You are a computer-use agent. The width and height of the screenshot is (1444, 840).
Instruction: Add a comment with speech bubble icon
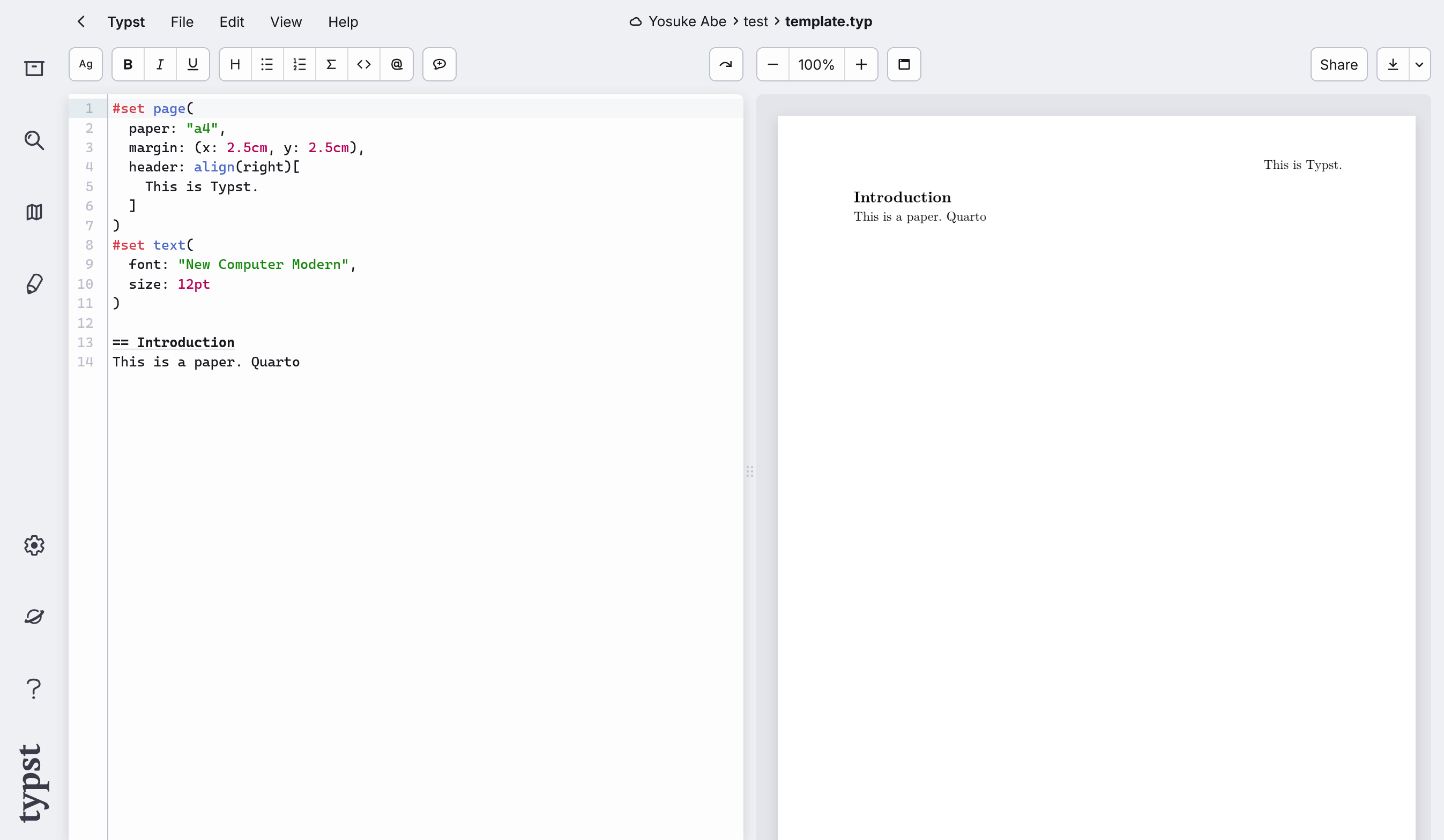coord(440,64)
